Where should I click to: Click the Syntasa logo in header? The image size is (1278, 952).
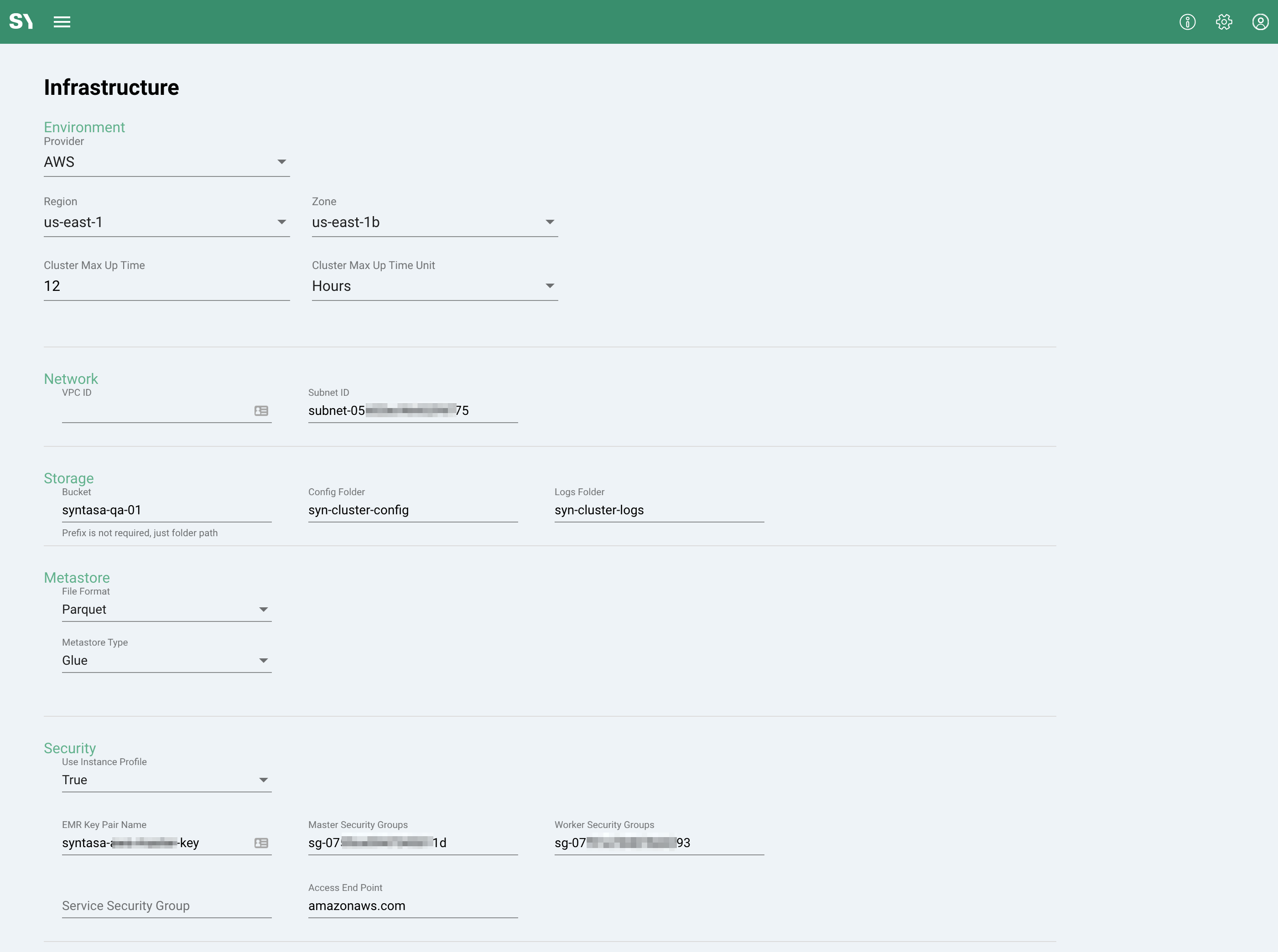[21, 22]
